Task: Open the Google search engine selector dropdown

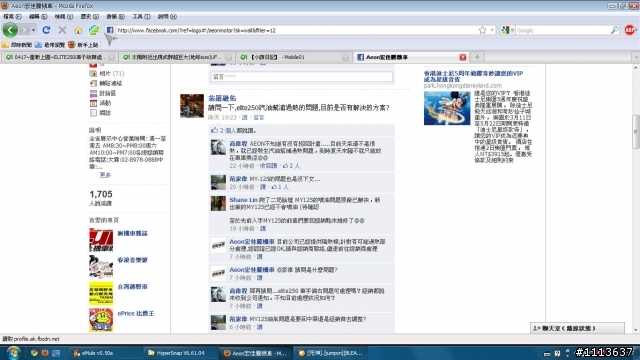Action: [507, 30]
